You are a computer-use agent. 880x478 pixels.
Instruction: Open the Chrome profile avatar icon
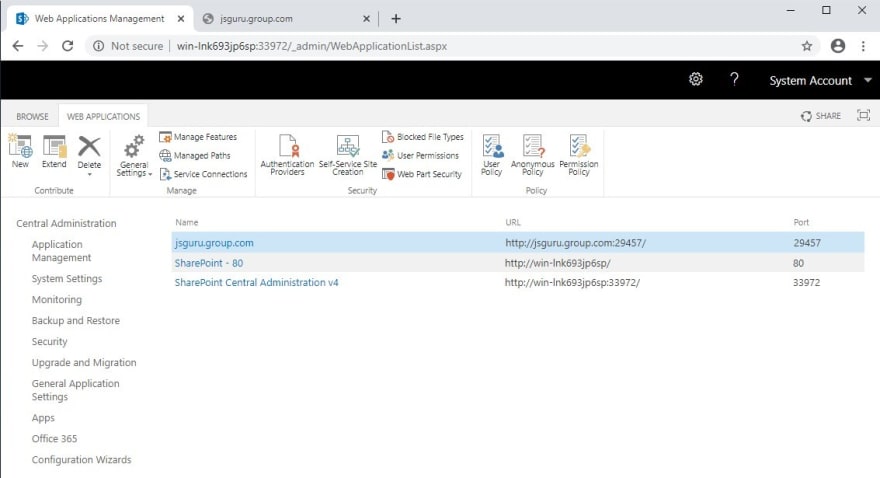click(x=838, y=46)
